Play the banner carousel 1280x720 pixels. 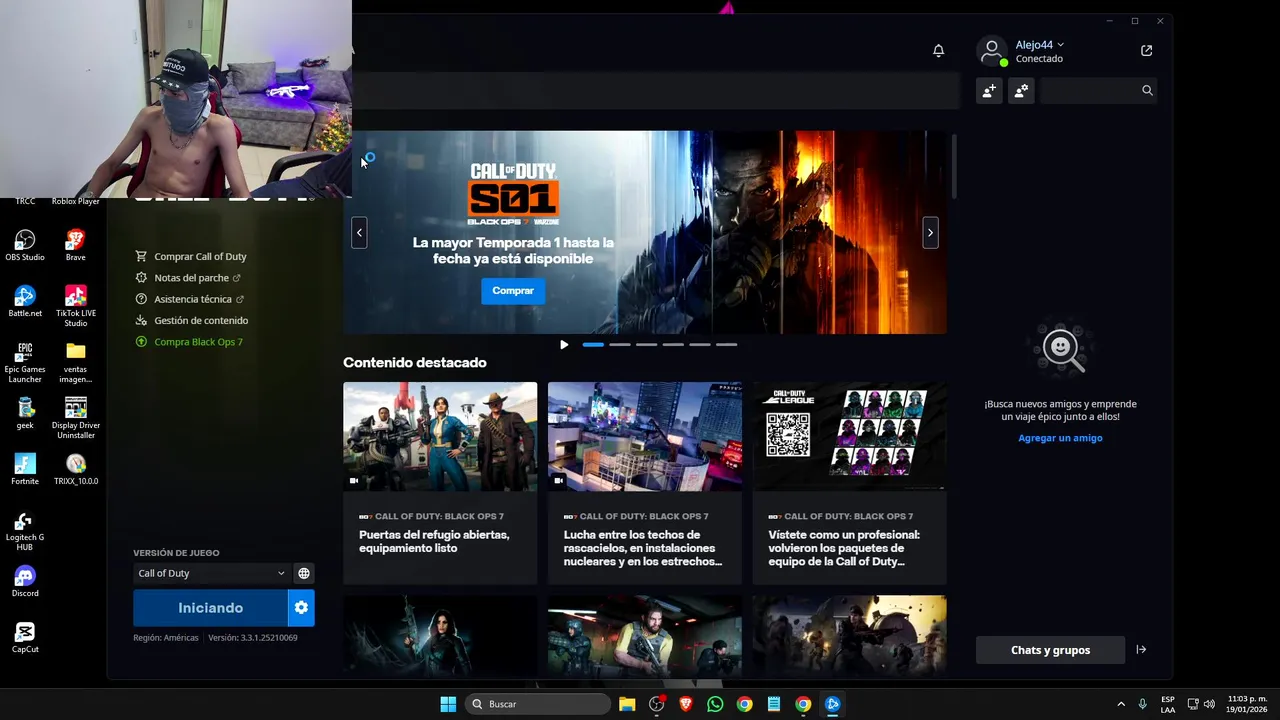[x=564, y=345]
